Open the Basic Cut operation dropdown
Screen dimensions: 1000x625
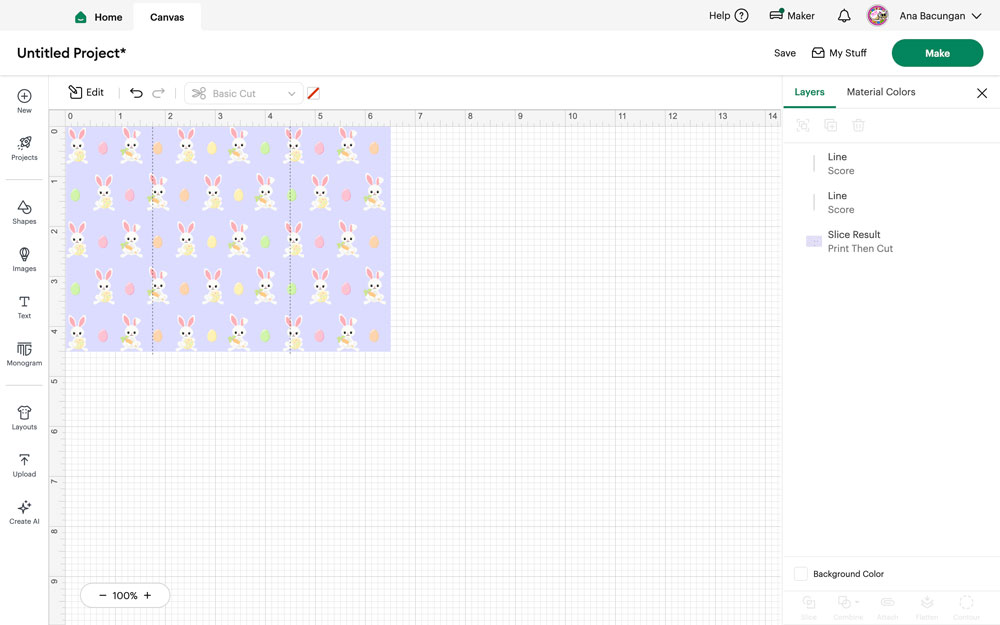click(x=242, y=93)
